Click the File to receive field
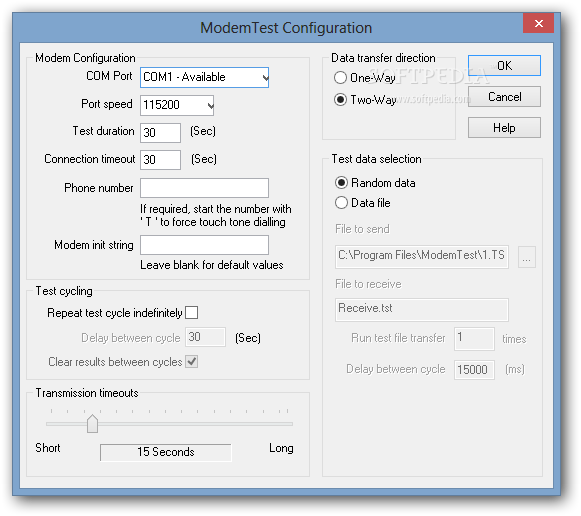Viewport: 581px width, 516px height. pos(422,310)
